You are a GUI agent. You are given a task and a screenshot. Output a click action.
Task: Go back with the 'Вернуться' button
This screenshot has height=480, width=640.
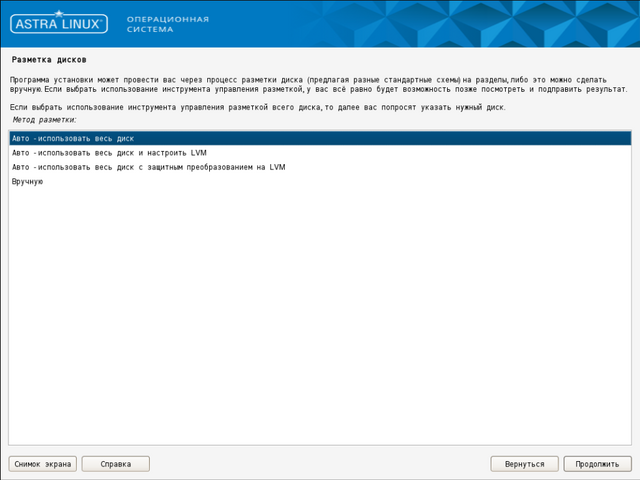point(524,464)
